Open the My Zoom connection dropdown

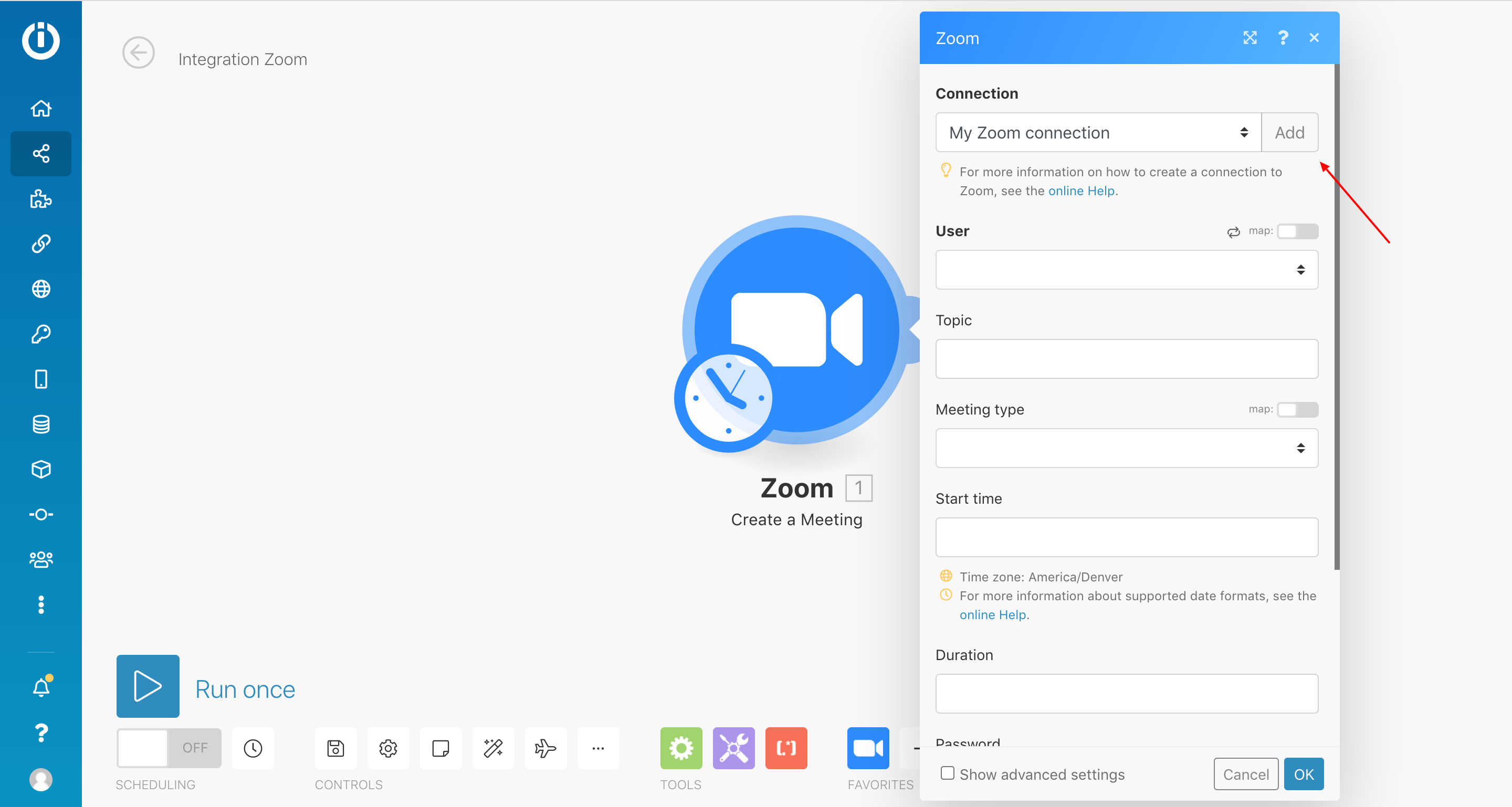click(x=1097, y=133)
